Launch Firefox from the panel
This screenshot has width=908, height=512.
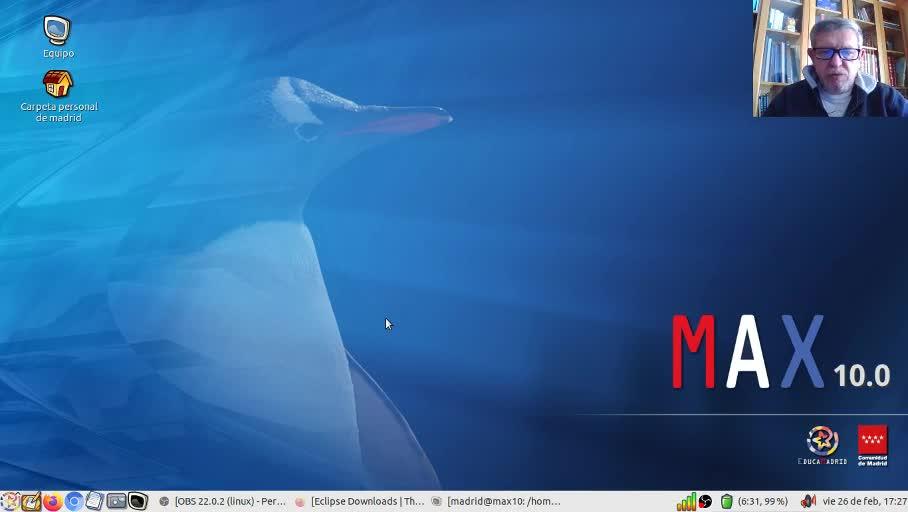coord(53,502)
